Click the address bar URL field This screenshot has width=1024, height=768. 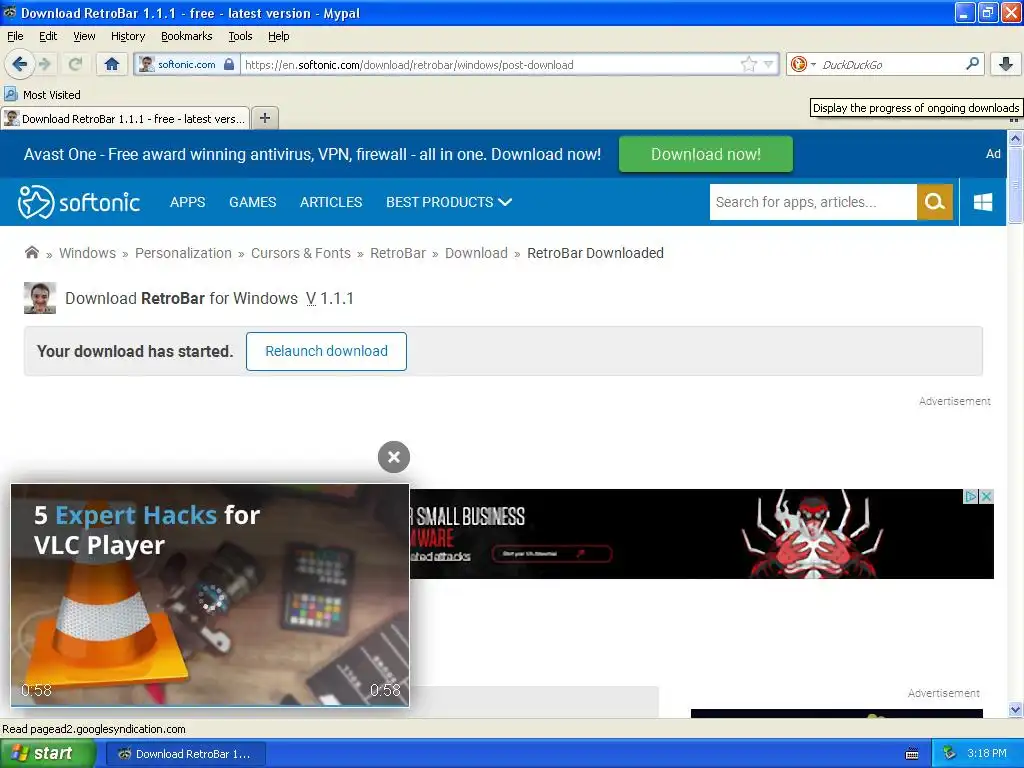[x=490, y=65]
